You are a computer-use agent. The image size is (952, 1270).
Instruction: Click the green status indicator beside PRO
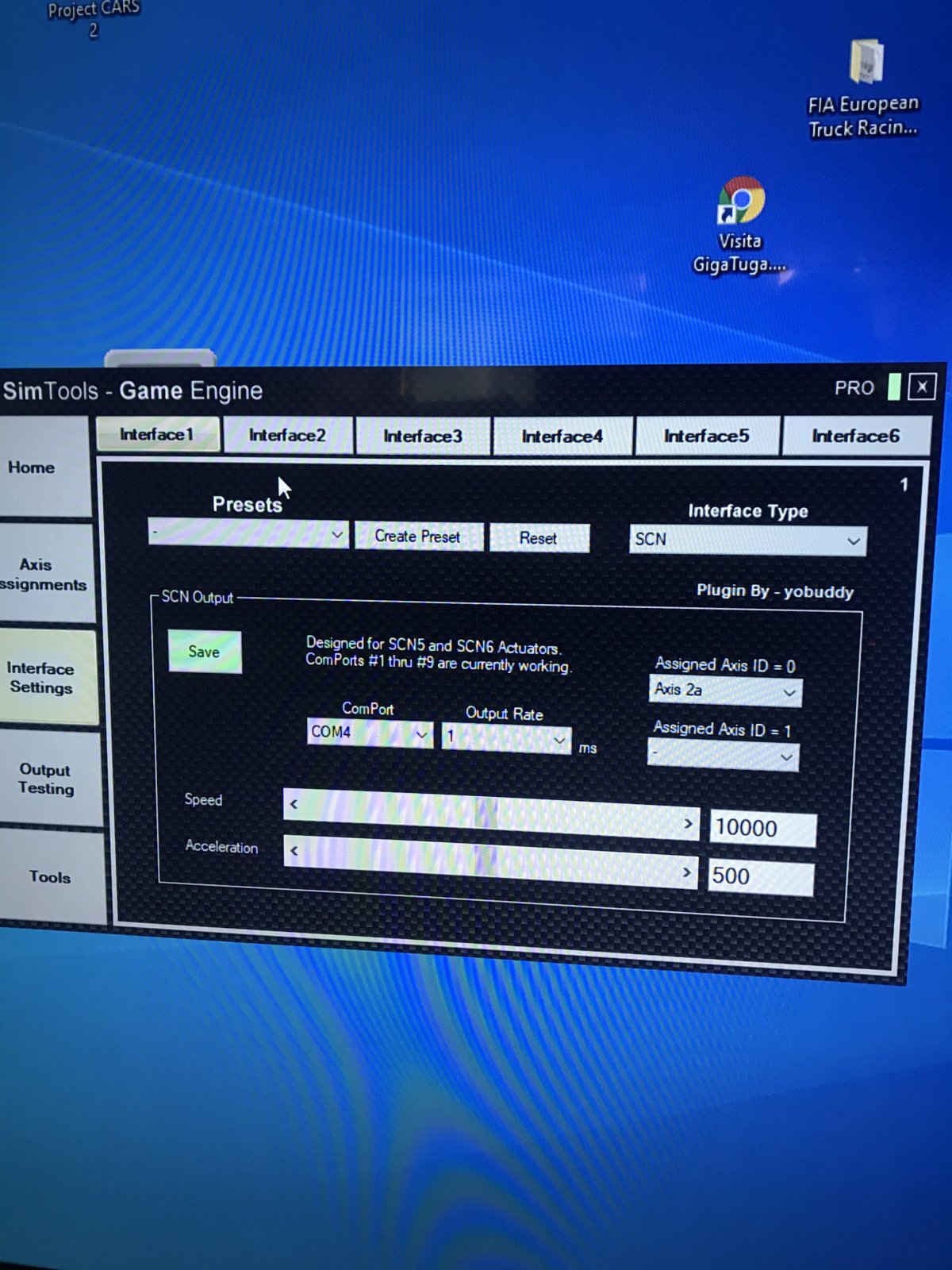pyautogui.click(x=894, y=387)
